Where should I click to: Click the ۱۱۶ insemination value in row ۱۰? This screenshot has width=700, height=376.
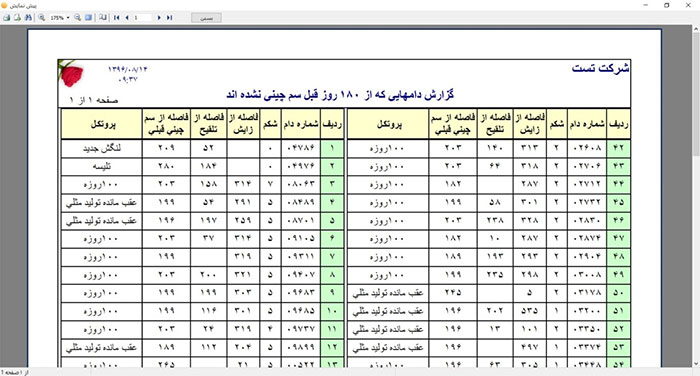[x=208, y=311]
